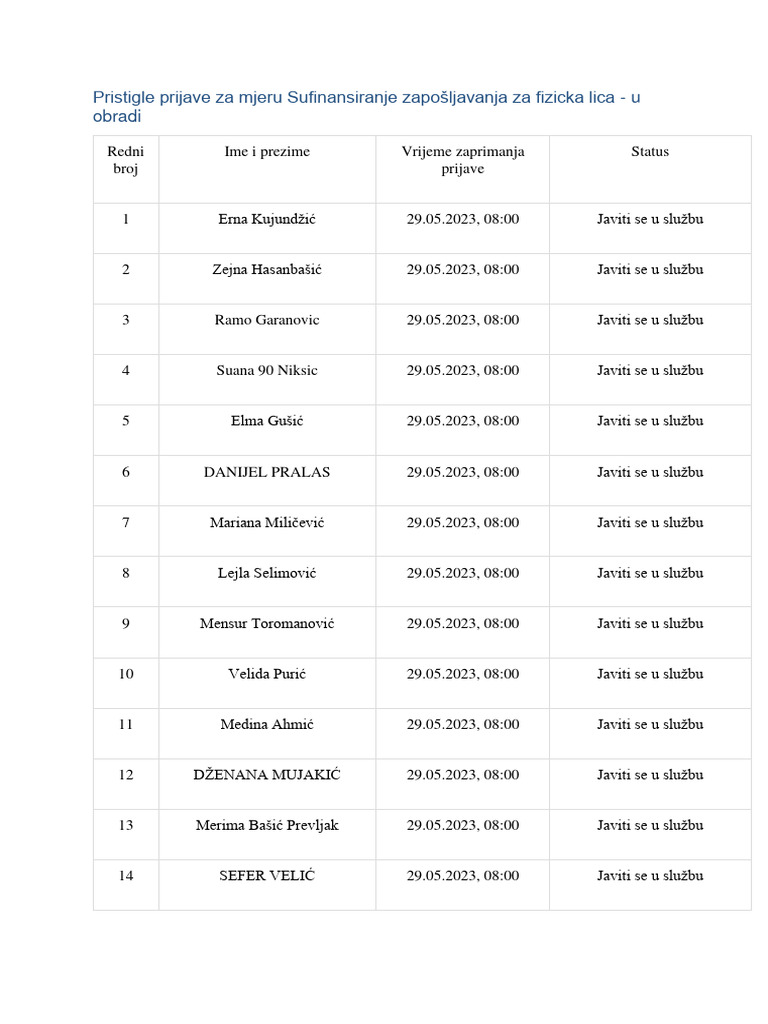Select the Elma Gušić row name
The height and width of the screenshot is (1024, 768).
pos(267,421)
